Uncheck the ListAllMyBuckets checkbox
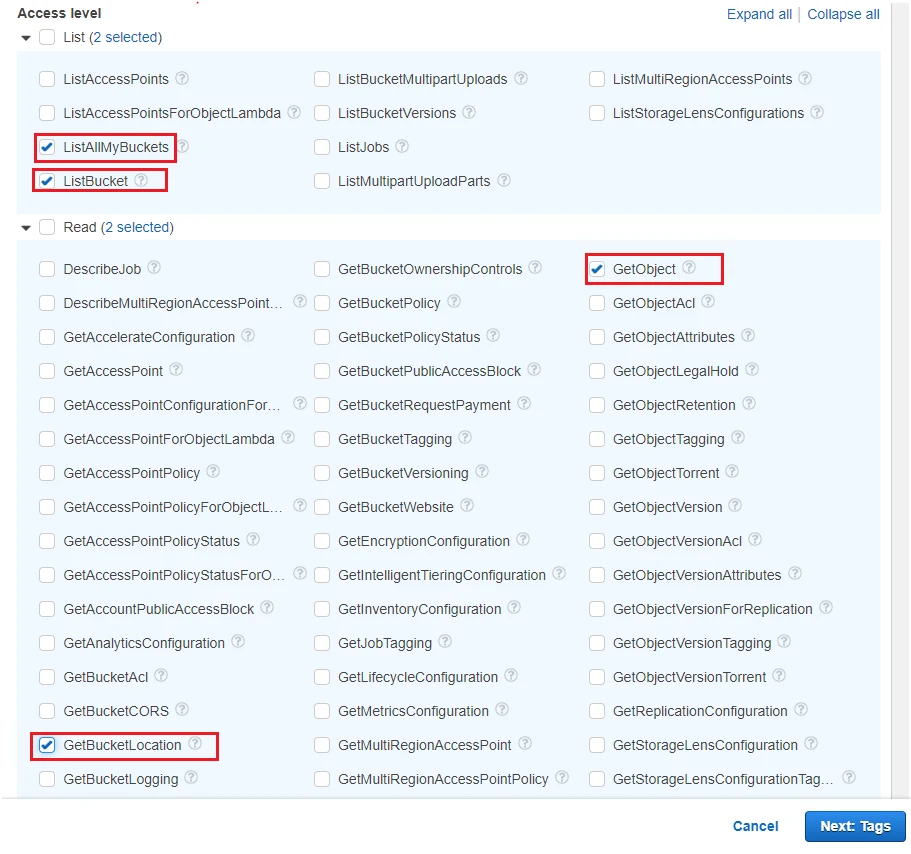The image size is (911, 854). click(47, 147)
